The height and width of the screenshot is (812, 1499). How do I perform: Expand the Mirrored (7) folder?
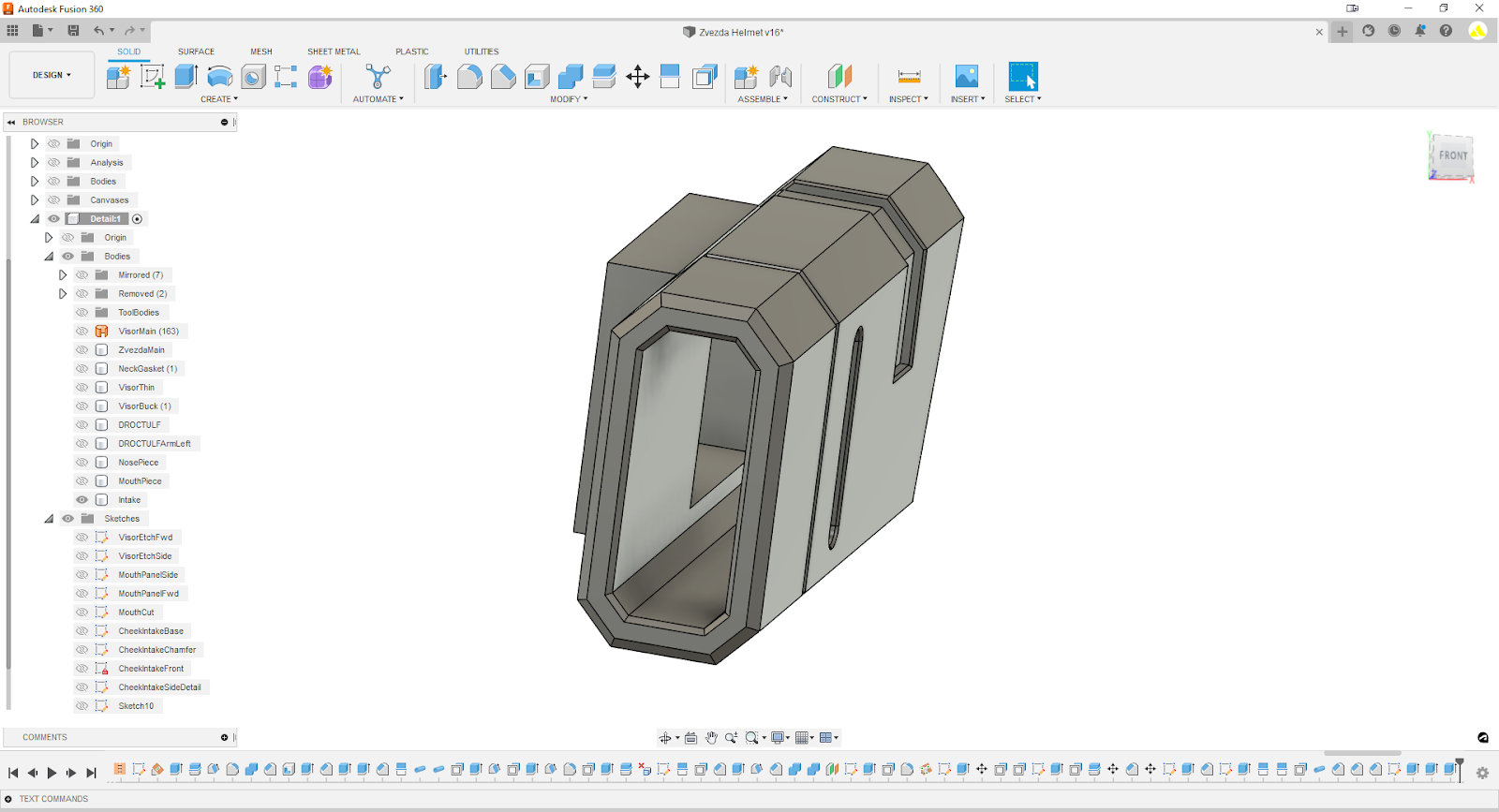(x=63, y=275)
